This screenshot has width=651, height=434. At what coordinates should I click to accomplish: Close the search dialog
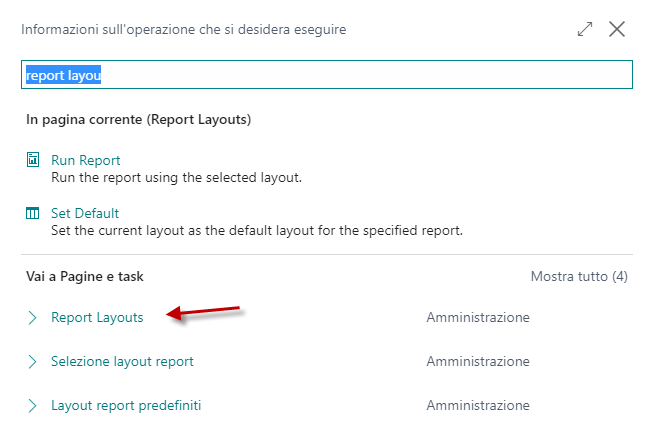pos(617,29)
